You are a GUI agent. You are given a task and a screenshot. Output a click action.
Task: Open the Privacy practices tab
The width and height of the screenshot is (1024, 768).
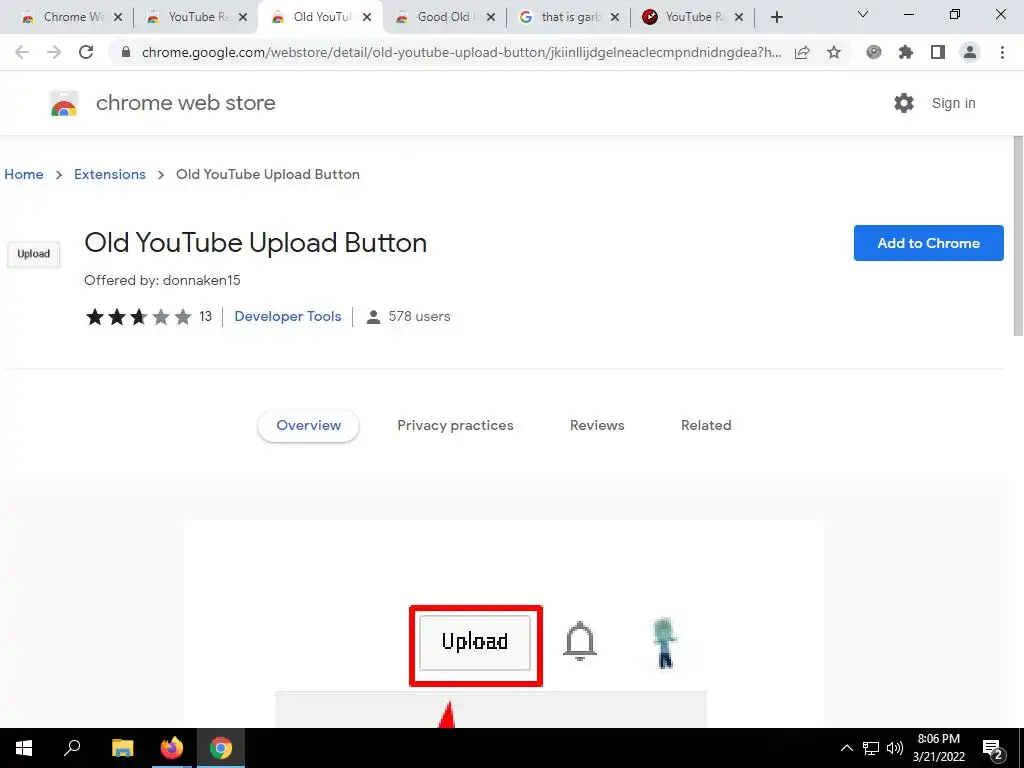click(x=455, y=425)
